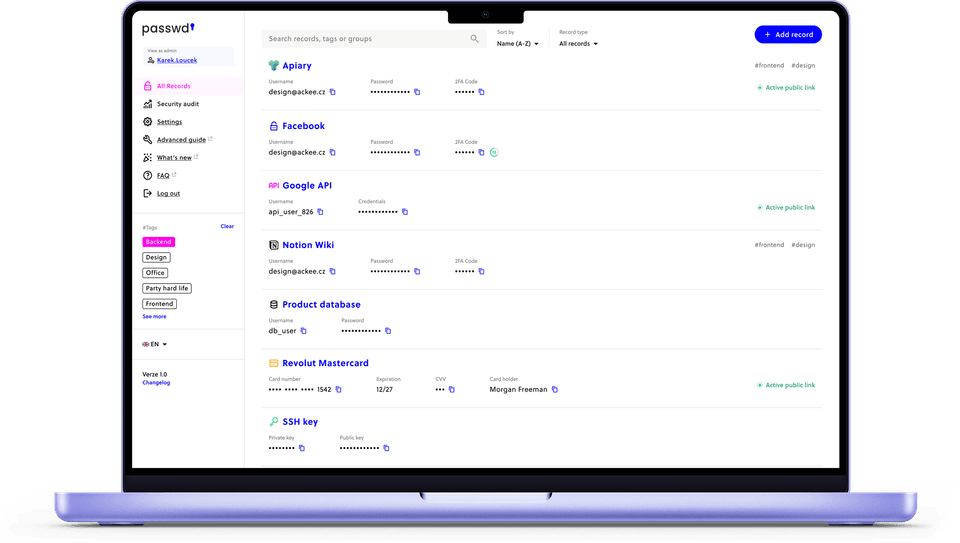
Task: Open the Google API record title
Action: (x=307, y=185)
